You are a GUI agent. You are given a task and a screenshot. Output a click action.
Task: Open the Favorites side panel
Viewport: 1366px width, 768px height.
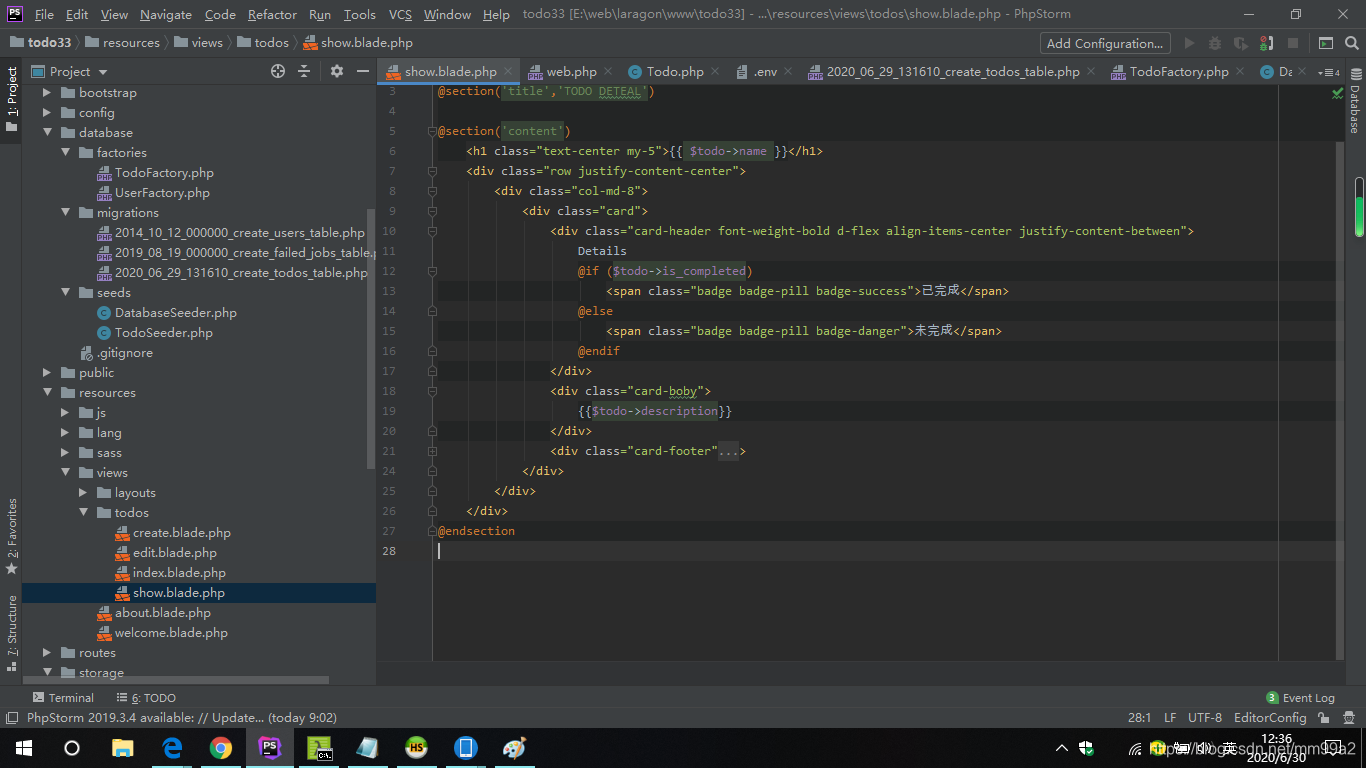[x=11, y=536]
